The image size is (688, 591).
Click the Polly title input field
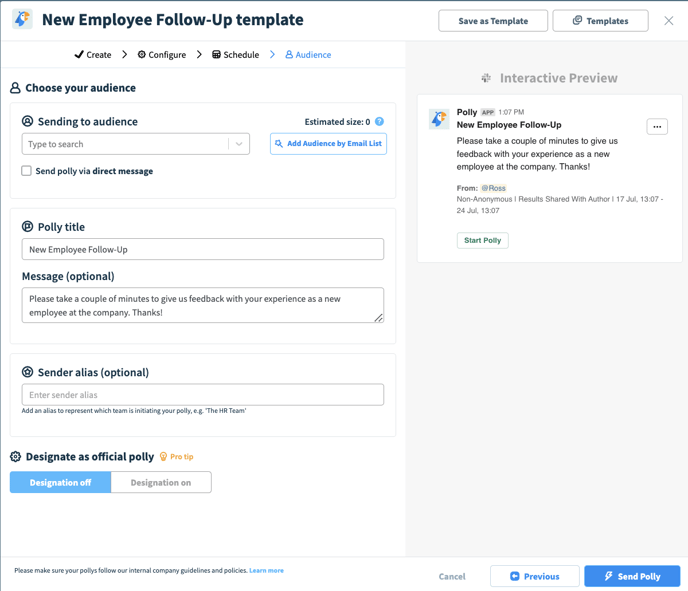[203, 249]
